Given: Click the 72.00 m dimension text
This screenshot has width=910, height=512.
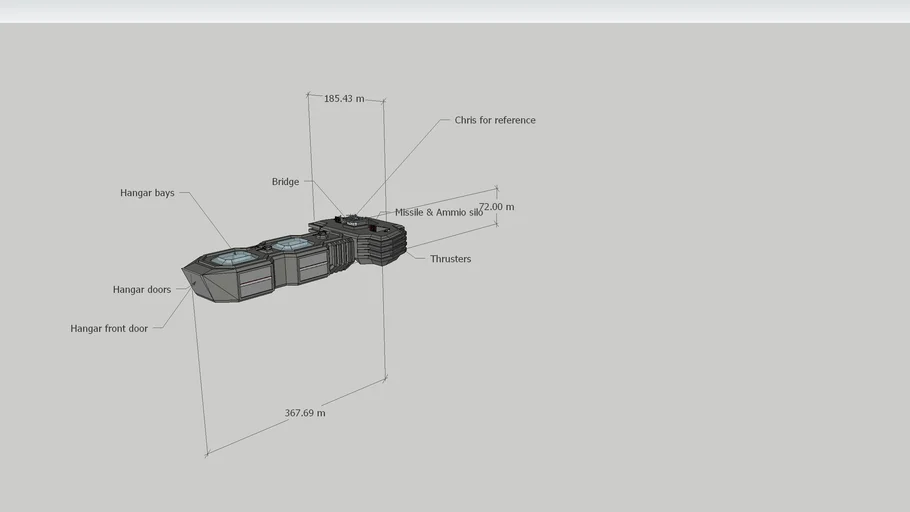Looking at the screenshot, I should point(497,207).
